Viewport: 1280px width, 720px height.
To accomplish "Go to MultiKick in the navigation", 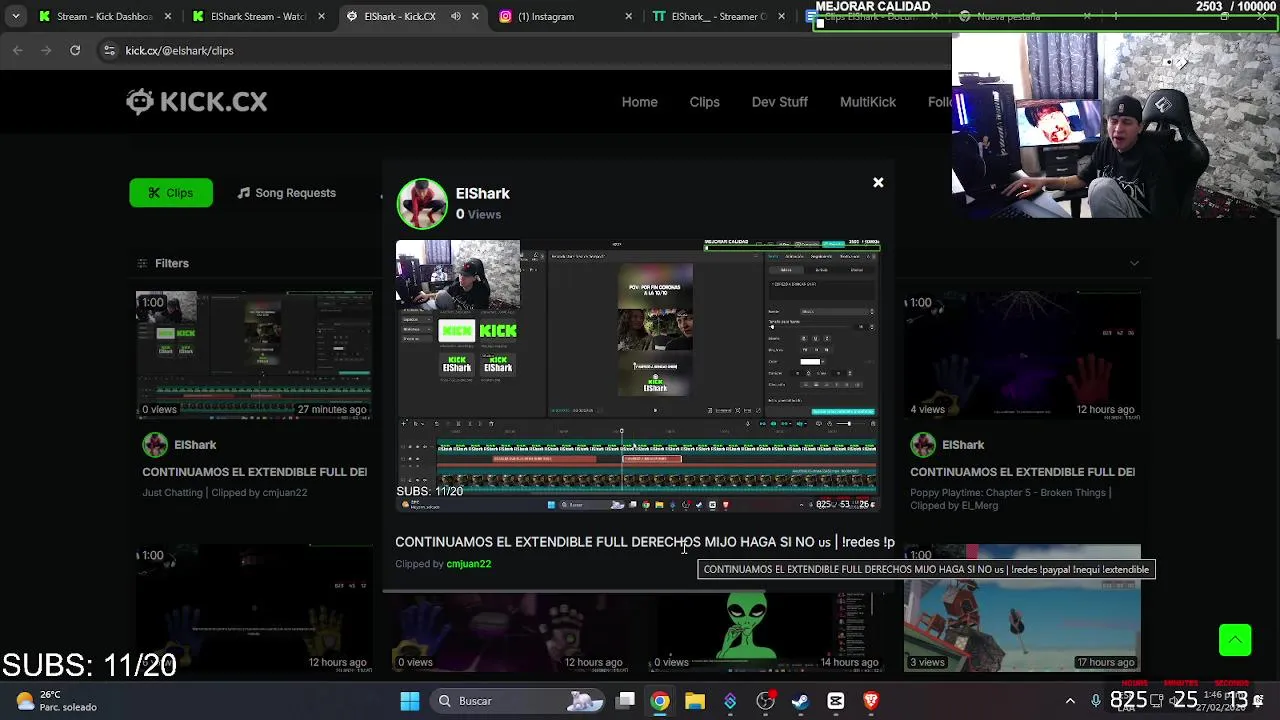I will [867, 102].
